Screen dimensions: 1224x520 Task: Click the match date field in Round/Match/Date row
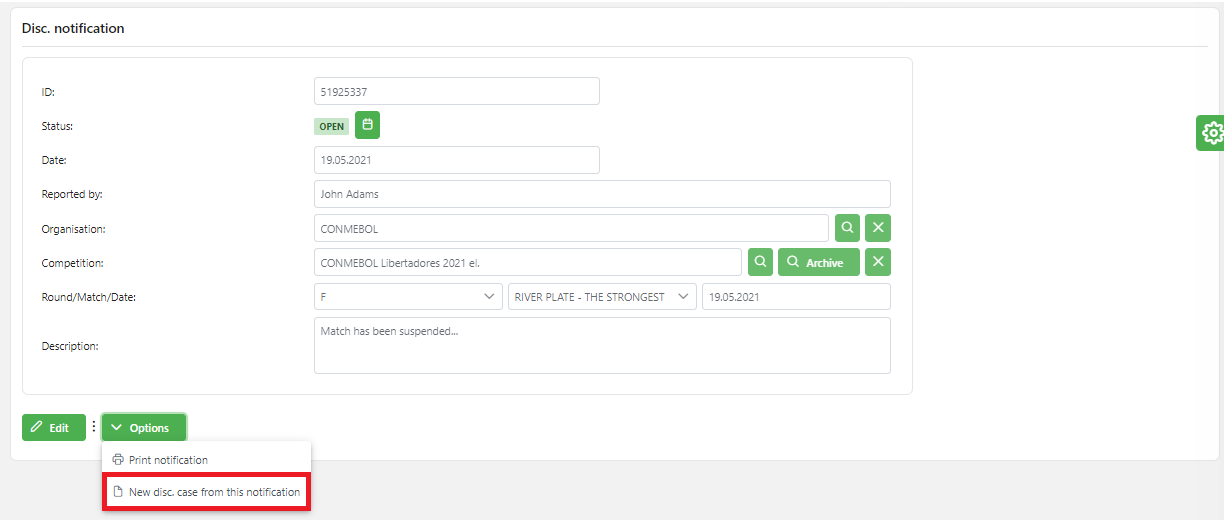(x=795, y=297)
